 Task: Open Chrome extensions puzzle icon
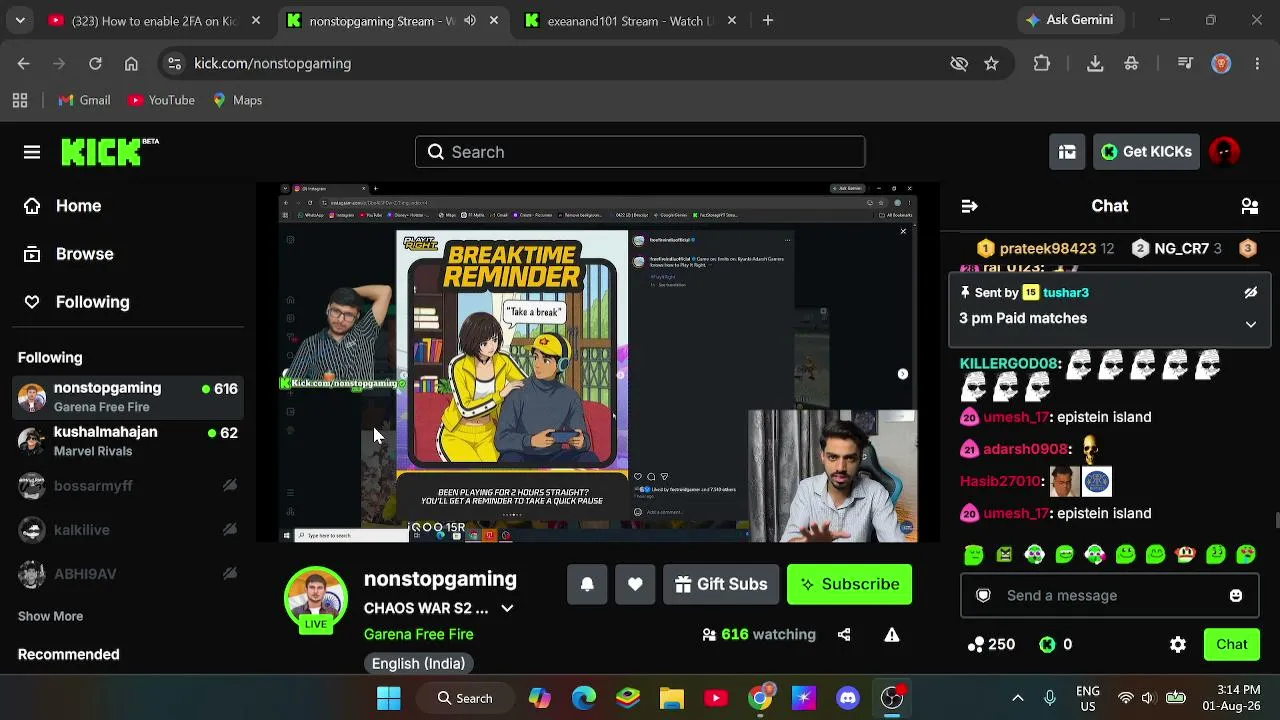pyautogui.click(x=1042, y=63)
